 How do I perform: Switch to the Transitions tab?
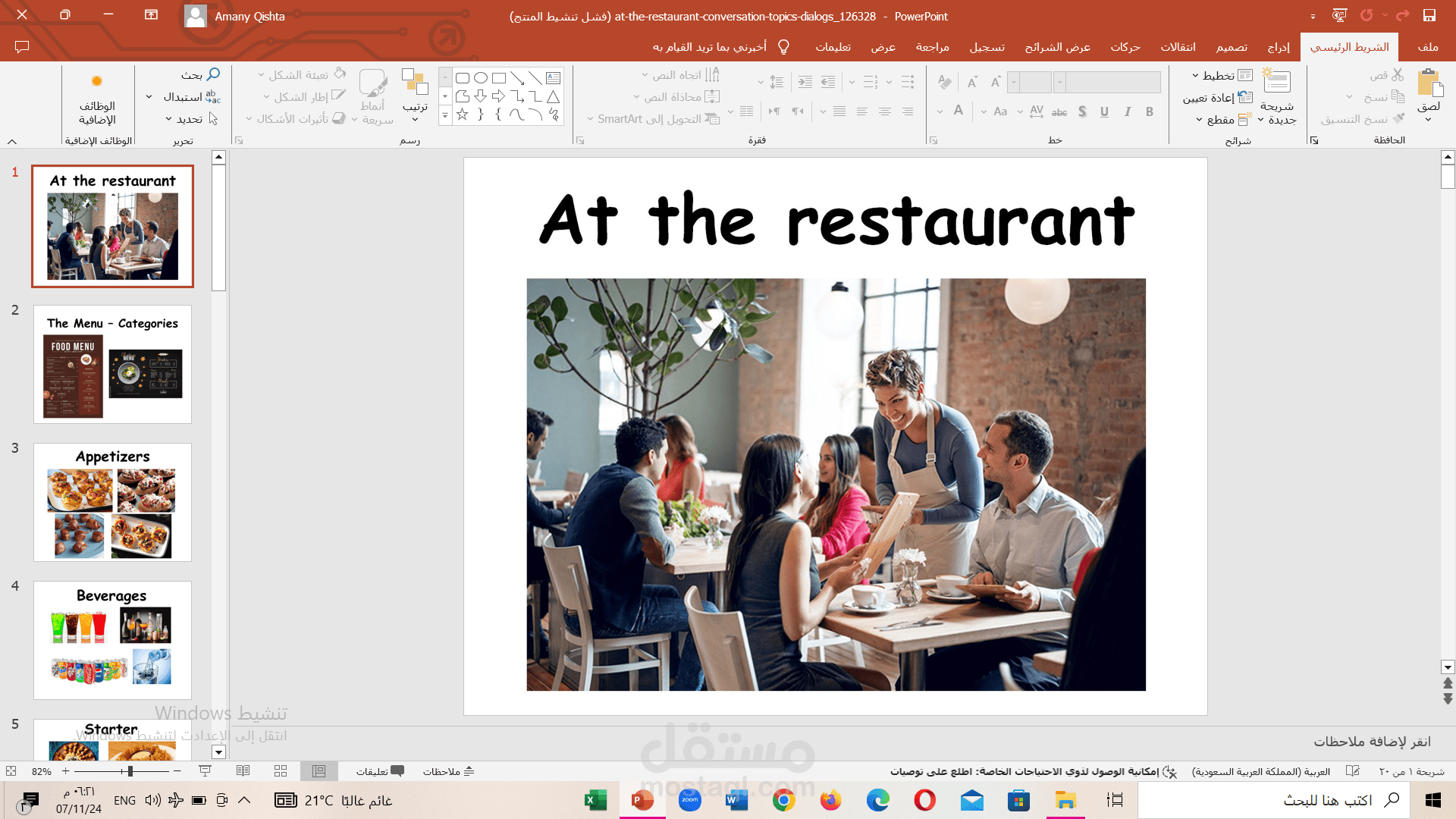[1178, 47]
